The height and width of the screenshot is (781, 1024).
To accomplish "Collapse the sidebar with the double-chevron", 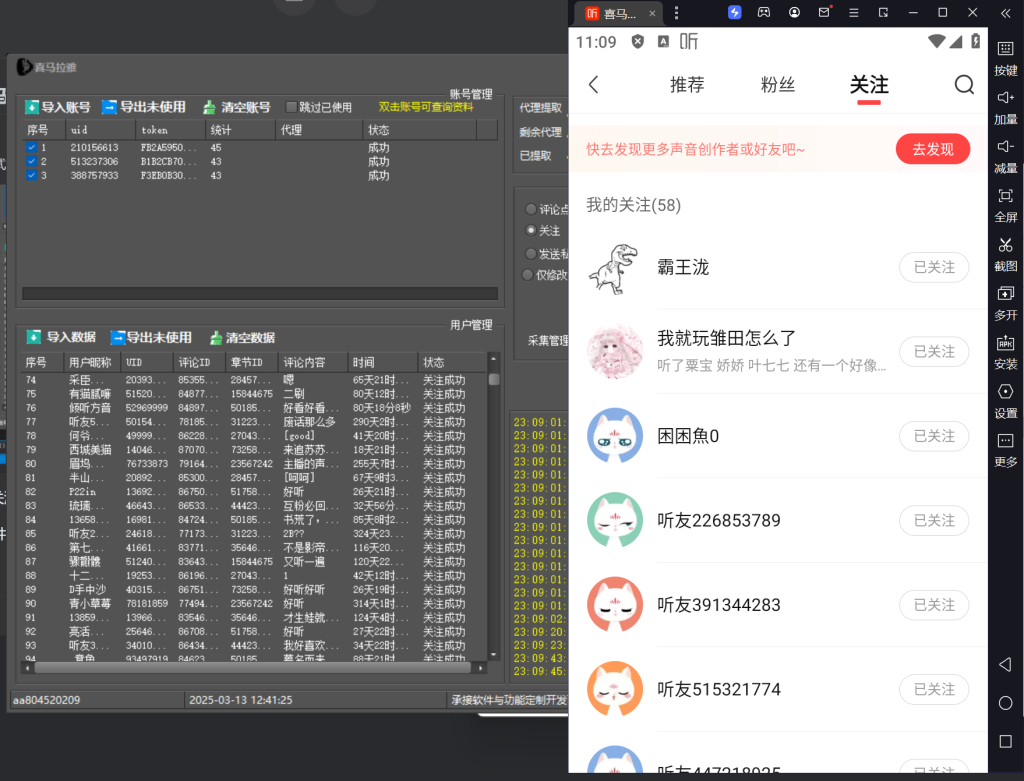I will click(x=1005, y=14).
